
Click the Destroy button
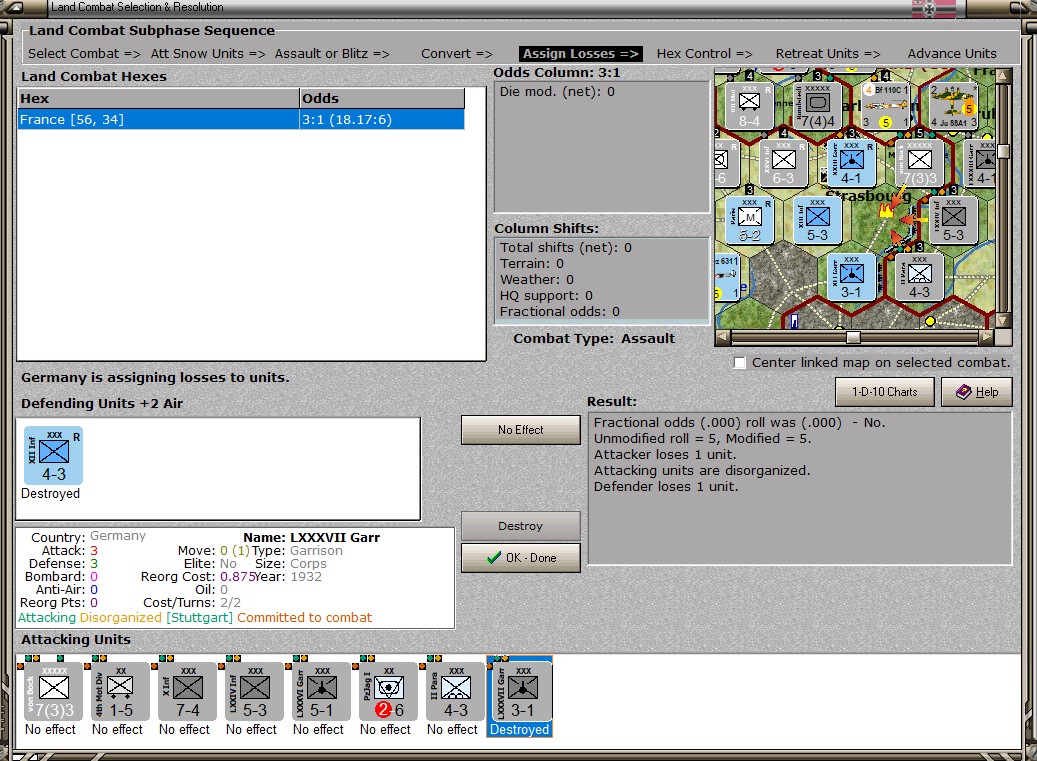pos(520,526)
